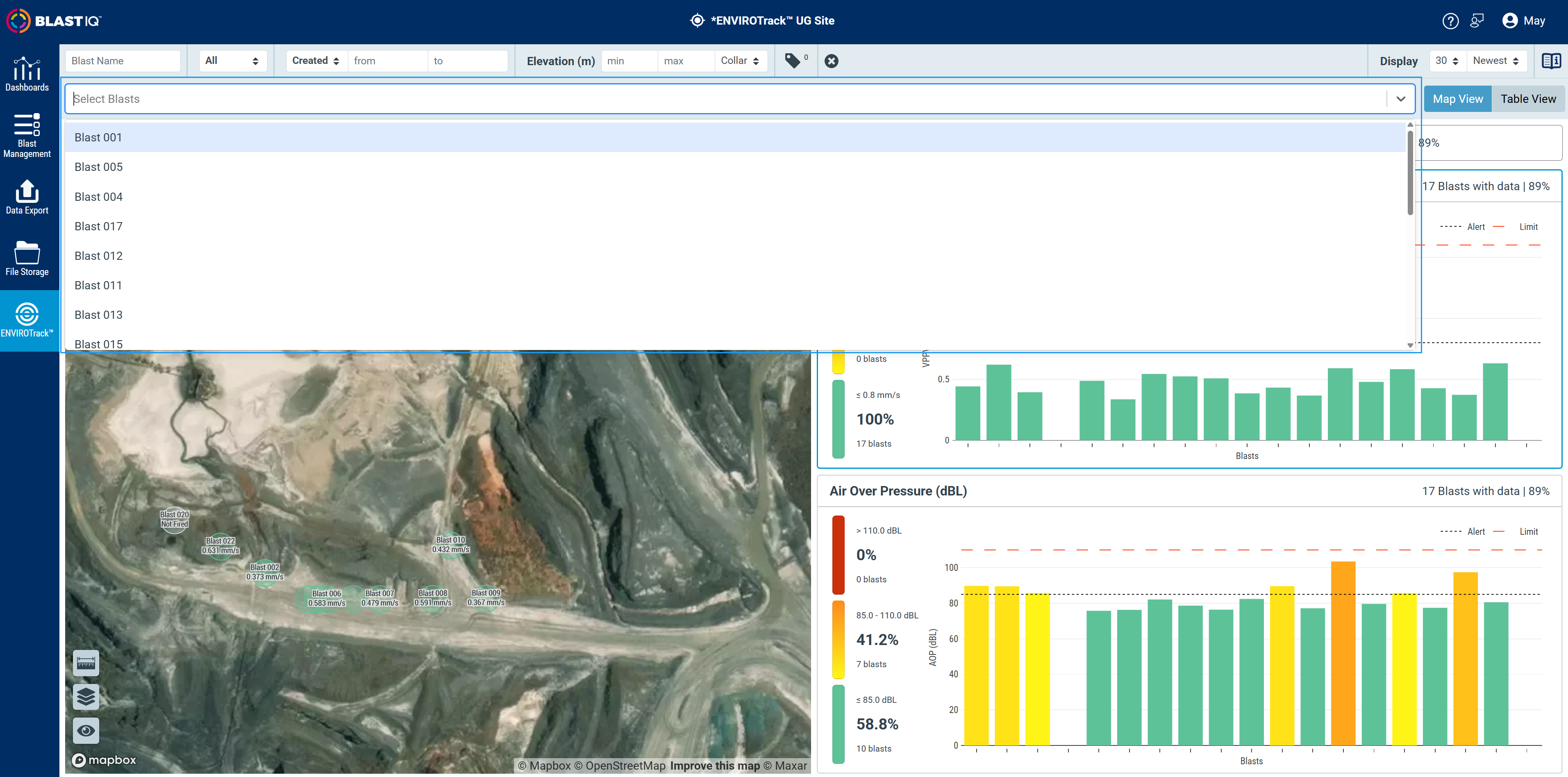Screen dimensions: 1568x777
Task: Click the max elevation field
Action: click(x=686, y=60)
